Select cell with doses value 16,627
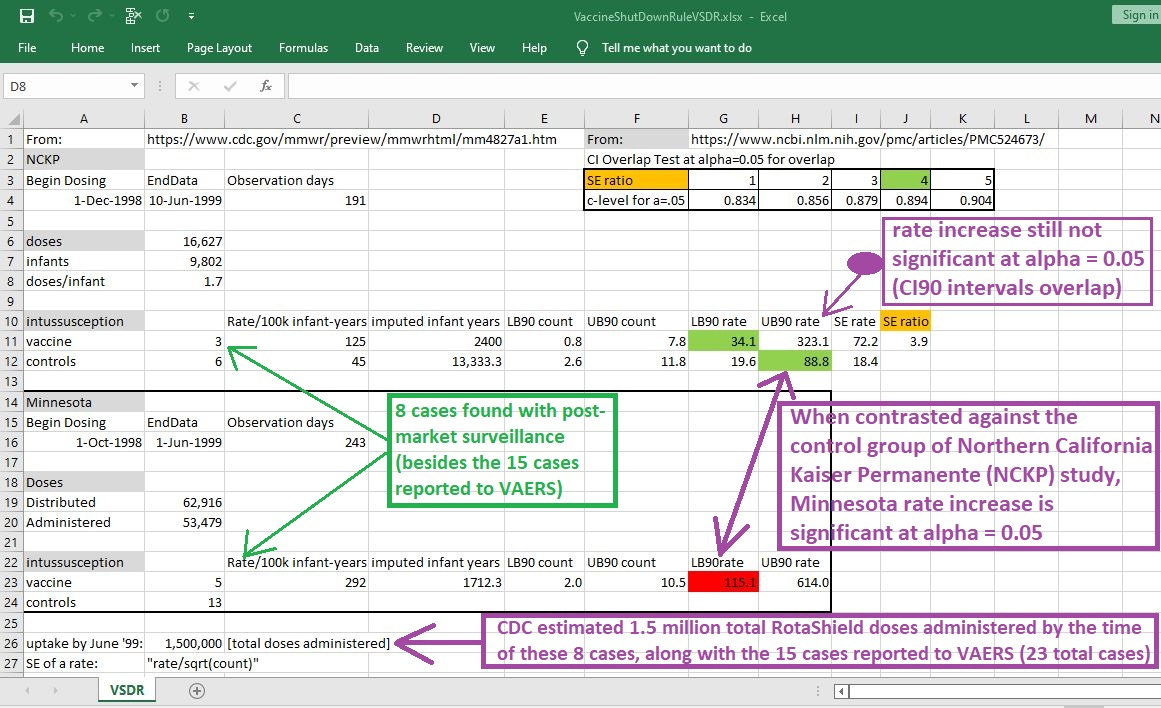Screen dimensions: 1161x708 click(184, 241)
